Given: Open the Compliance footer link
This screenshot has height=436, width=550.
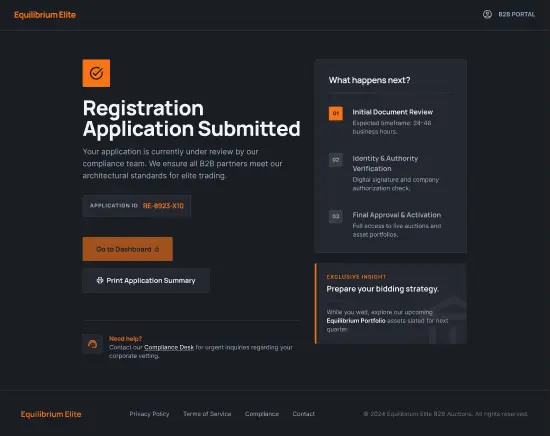Looking at the screenshot, I should [262, 414].
